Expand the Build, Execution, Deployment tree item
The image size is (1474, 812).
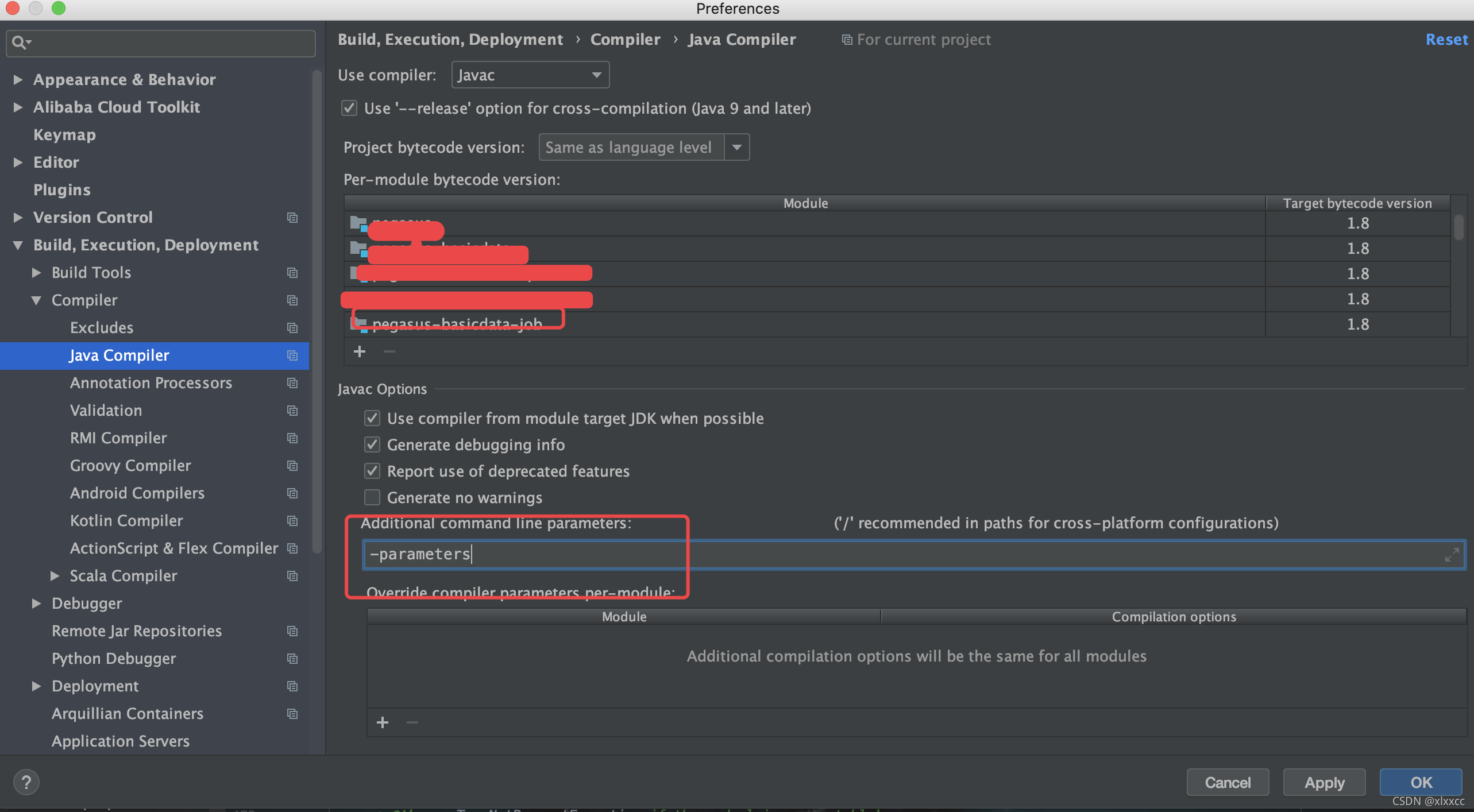tap(22, 244)
